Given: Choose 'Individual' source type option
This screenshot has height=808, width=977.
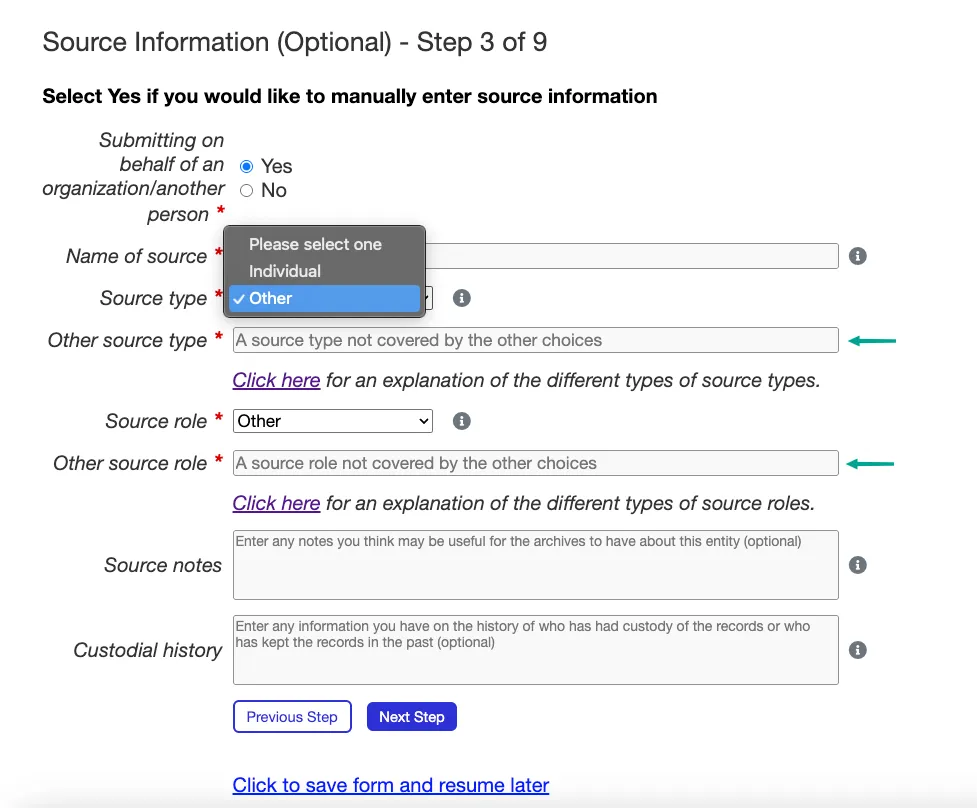Looking at the screenshot, I should pos(324,271).
